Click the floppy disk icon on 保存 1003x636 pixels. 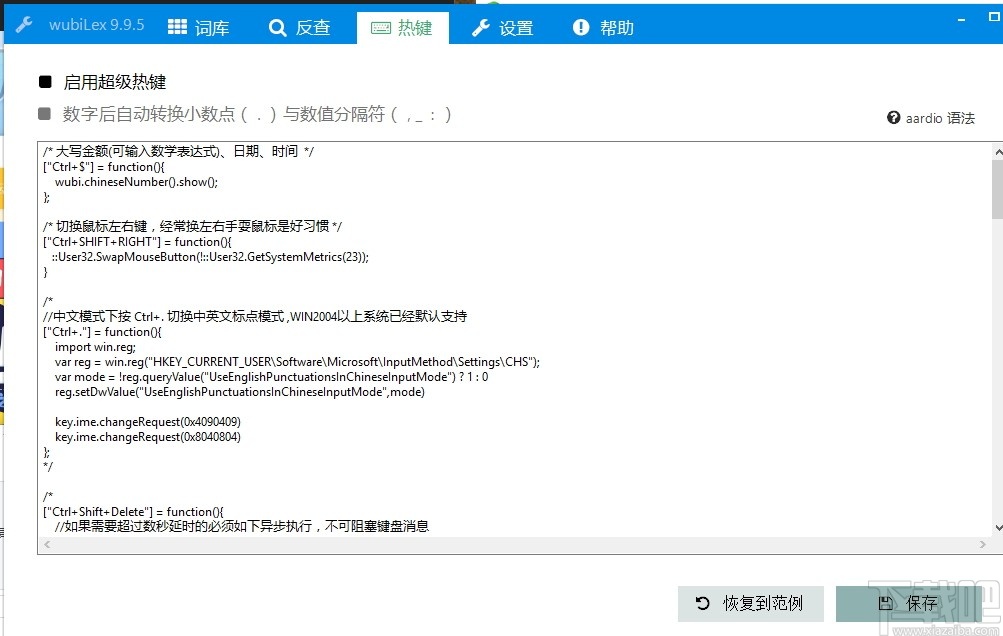(x=884, y=603)
